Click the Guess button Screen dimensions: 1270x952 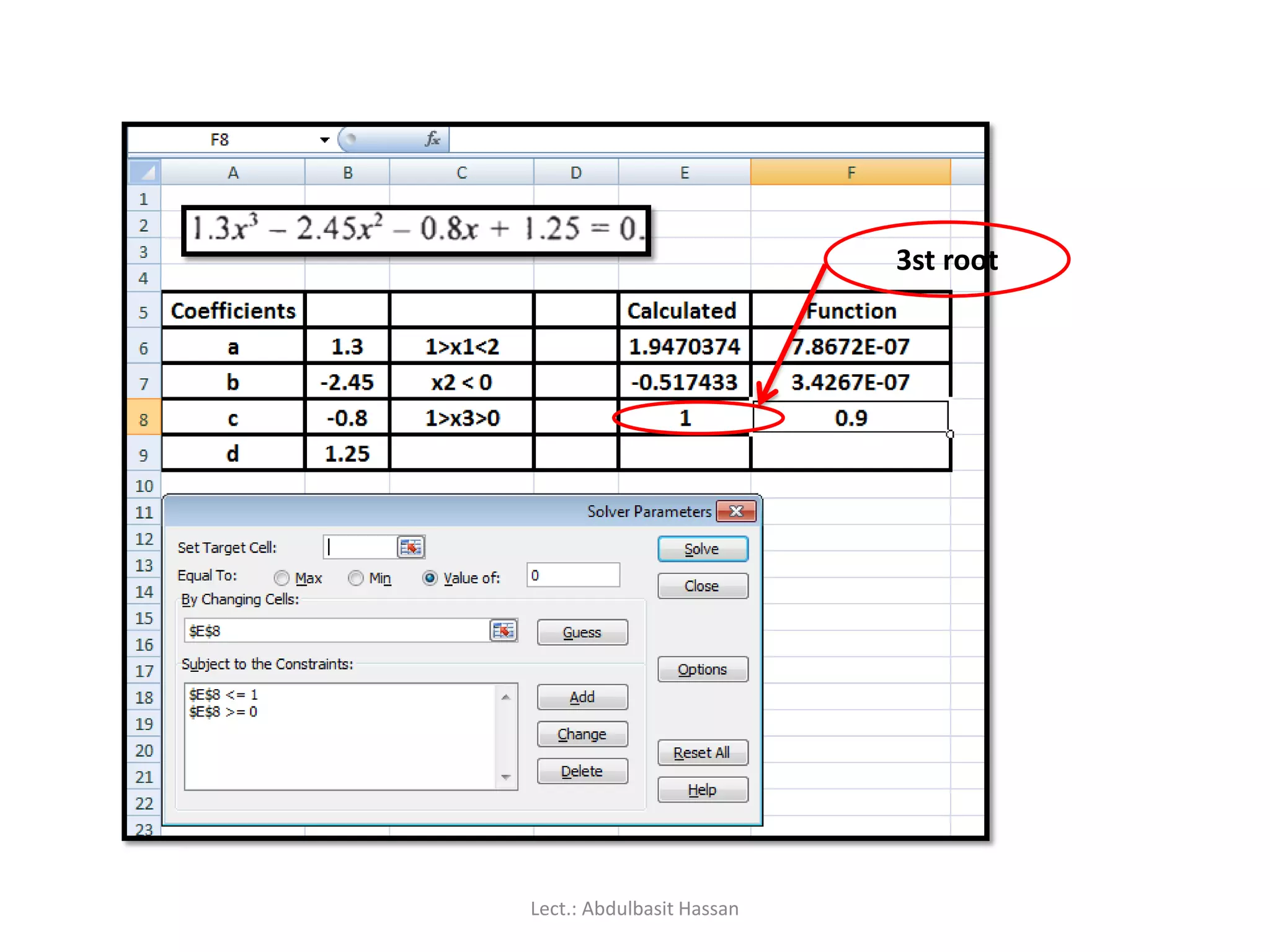coord(582,632)
